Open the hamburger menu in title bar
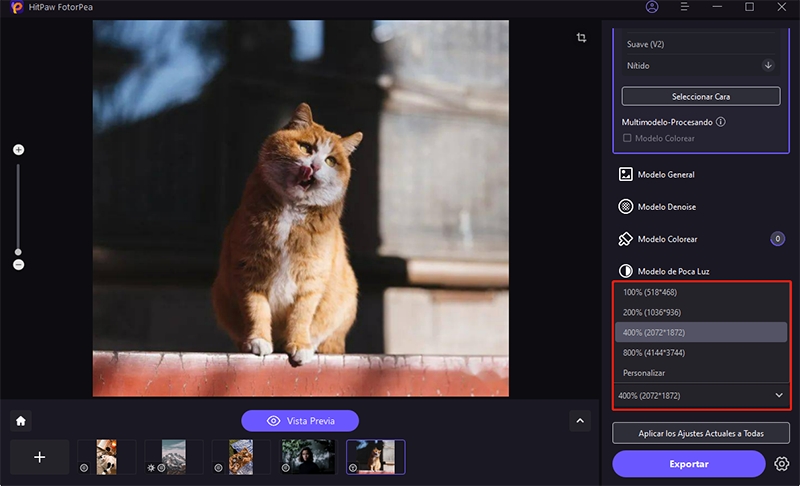 (685, 7)
